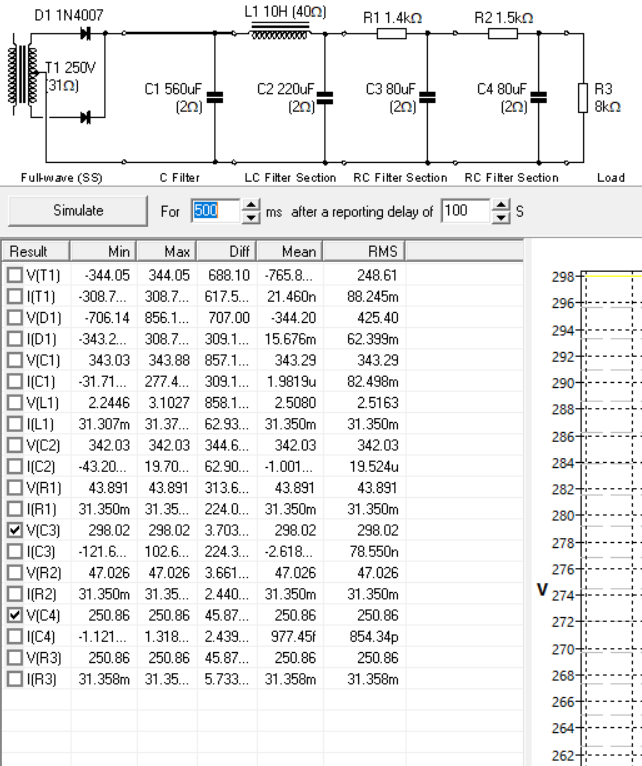The height and width of the screenshot is (766, 642).
Task: Select the T1 transformer symbol
Action: 22,74
